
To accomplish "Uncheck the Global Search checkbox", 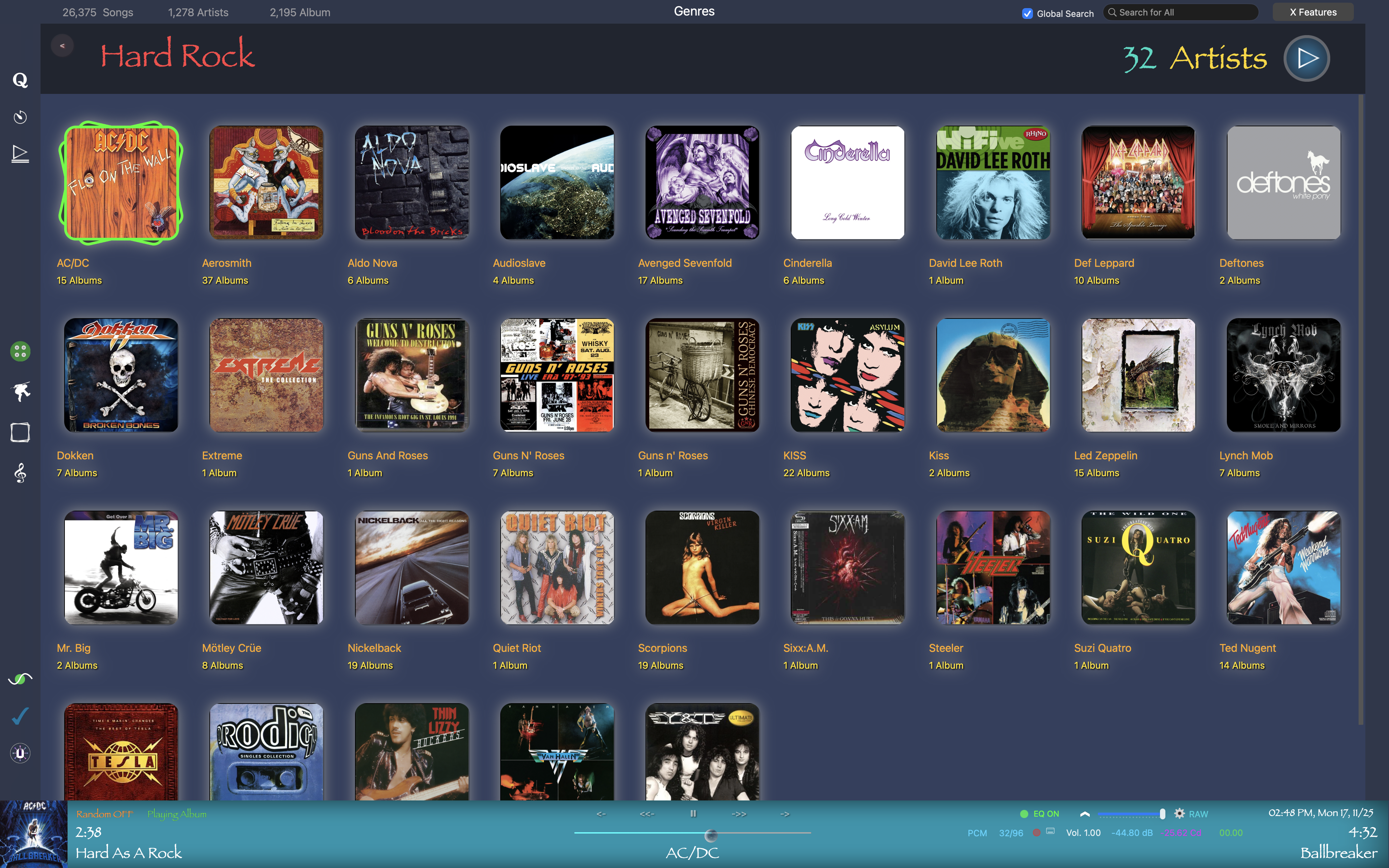I will click(x=1028, y=13).
